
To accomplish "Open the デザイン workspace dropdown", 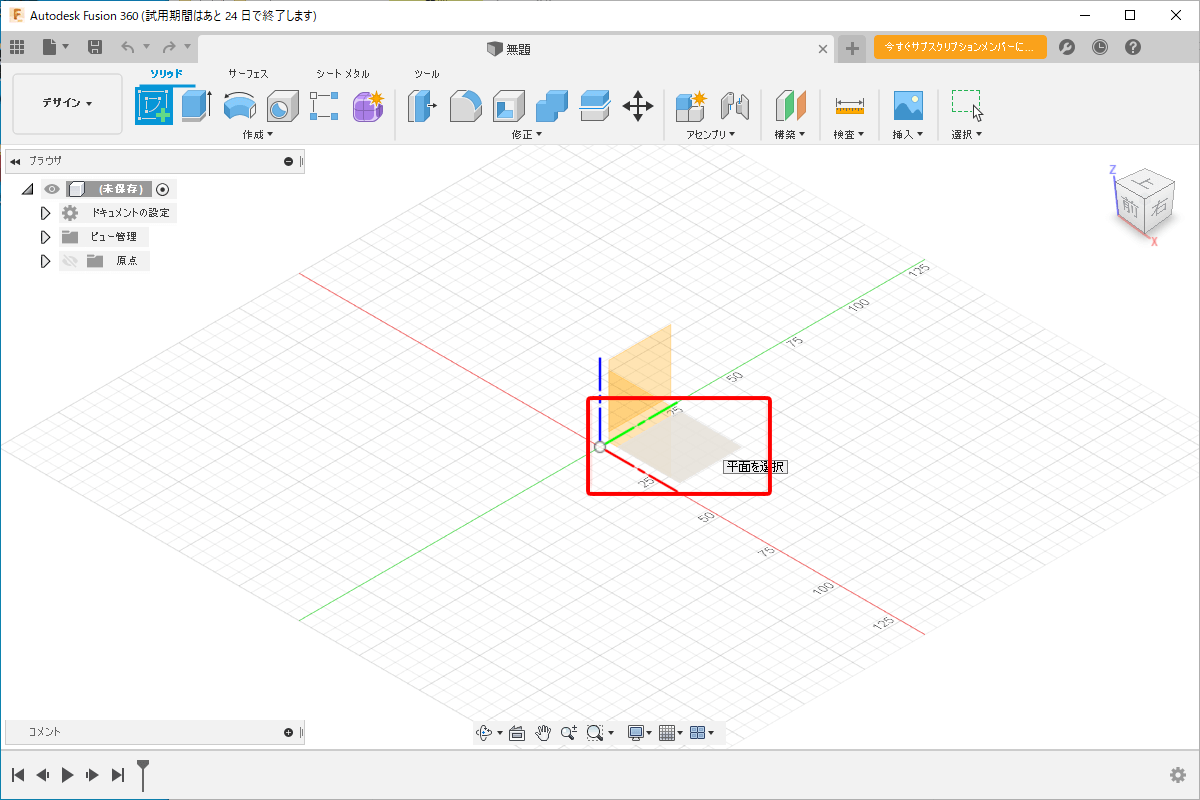I will pos(68,103).
